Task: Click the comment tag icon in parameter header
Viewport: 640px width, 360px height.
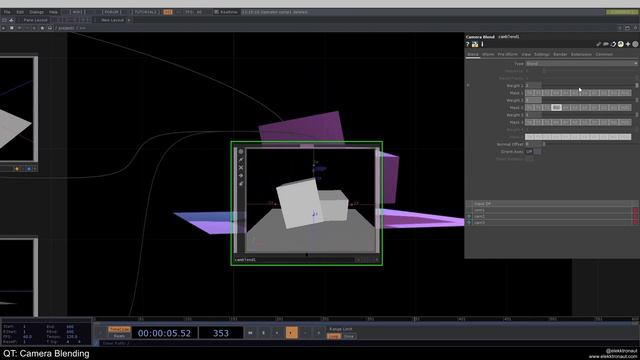Action: [606, 44]
